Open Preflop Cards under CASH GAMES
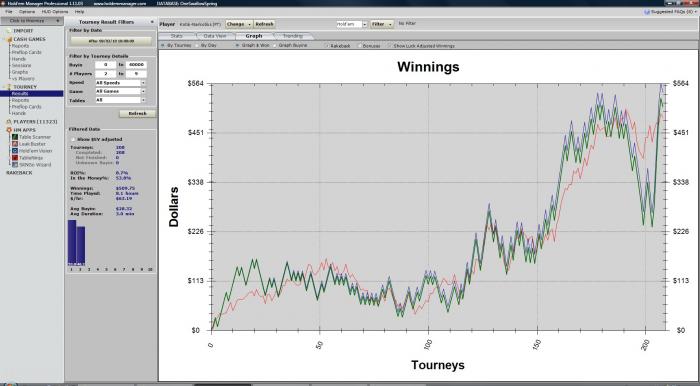 (x=26, y=53)
